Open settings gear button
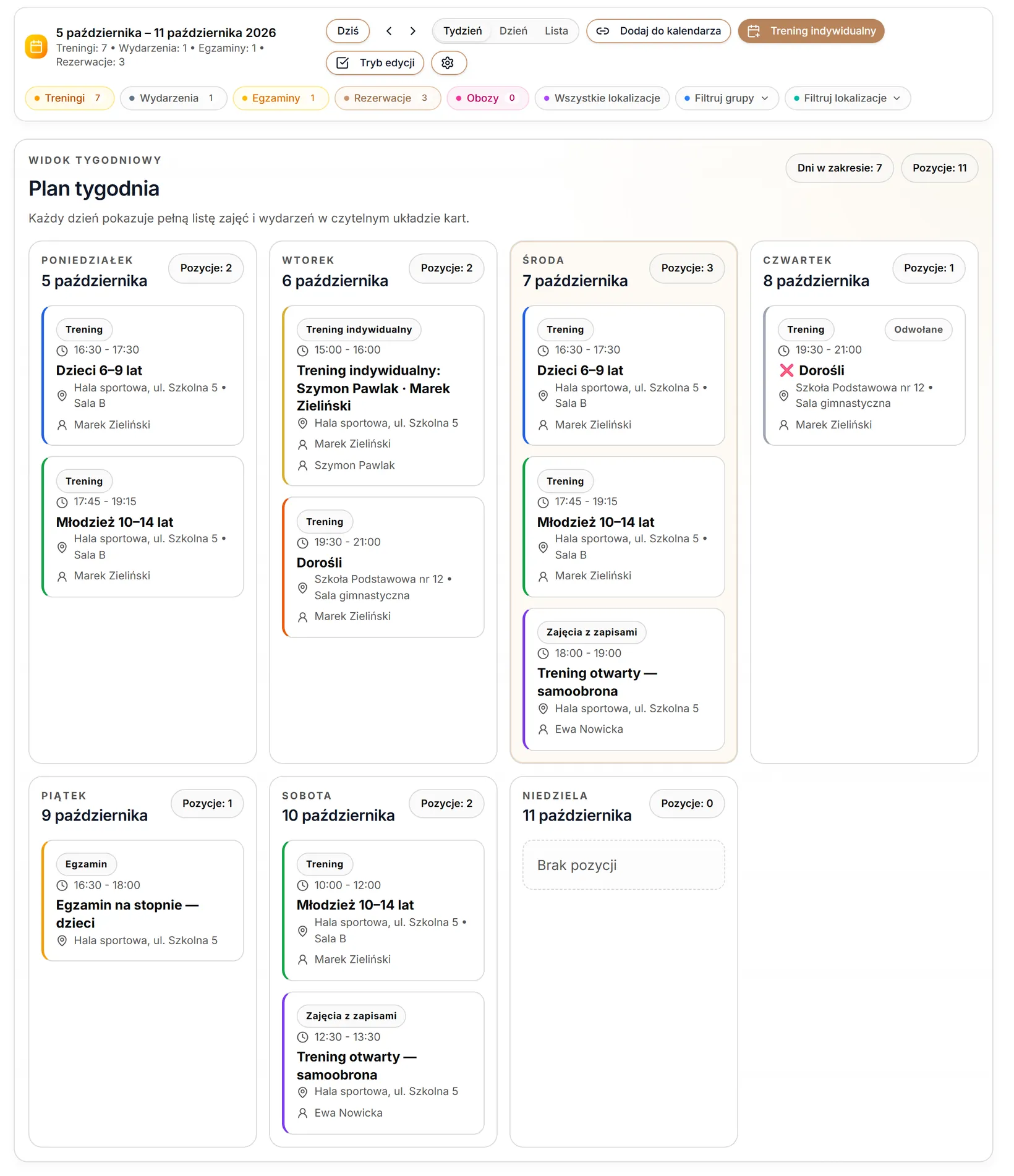The image size is (1014, 1176). pos(448,62)
